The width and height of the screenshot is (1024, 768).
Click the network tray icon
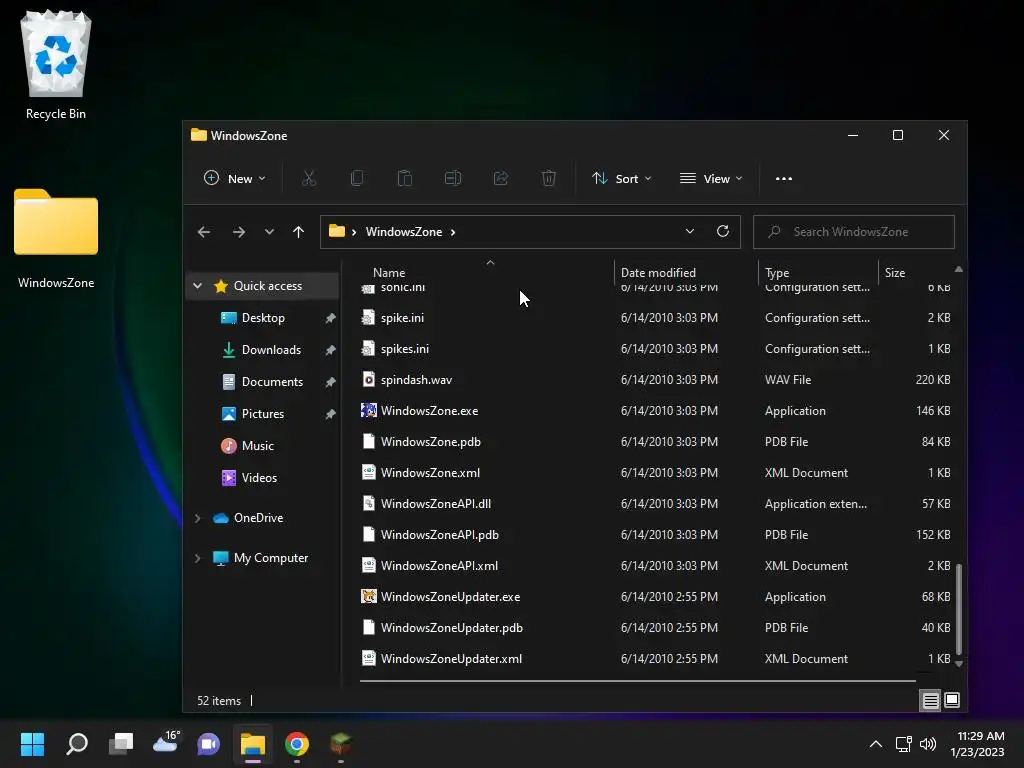click(903, 744)
